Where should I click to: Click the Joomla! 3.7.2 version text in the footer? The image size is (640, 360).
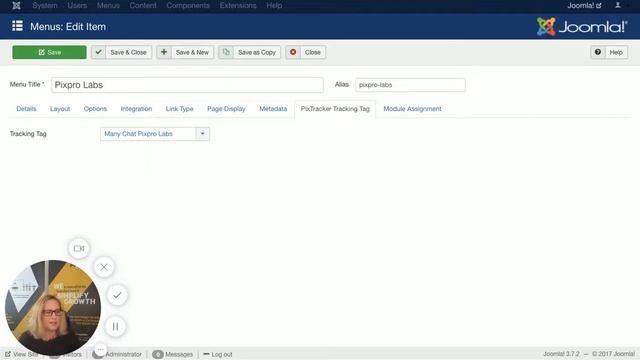point(561,354)
